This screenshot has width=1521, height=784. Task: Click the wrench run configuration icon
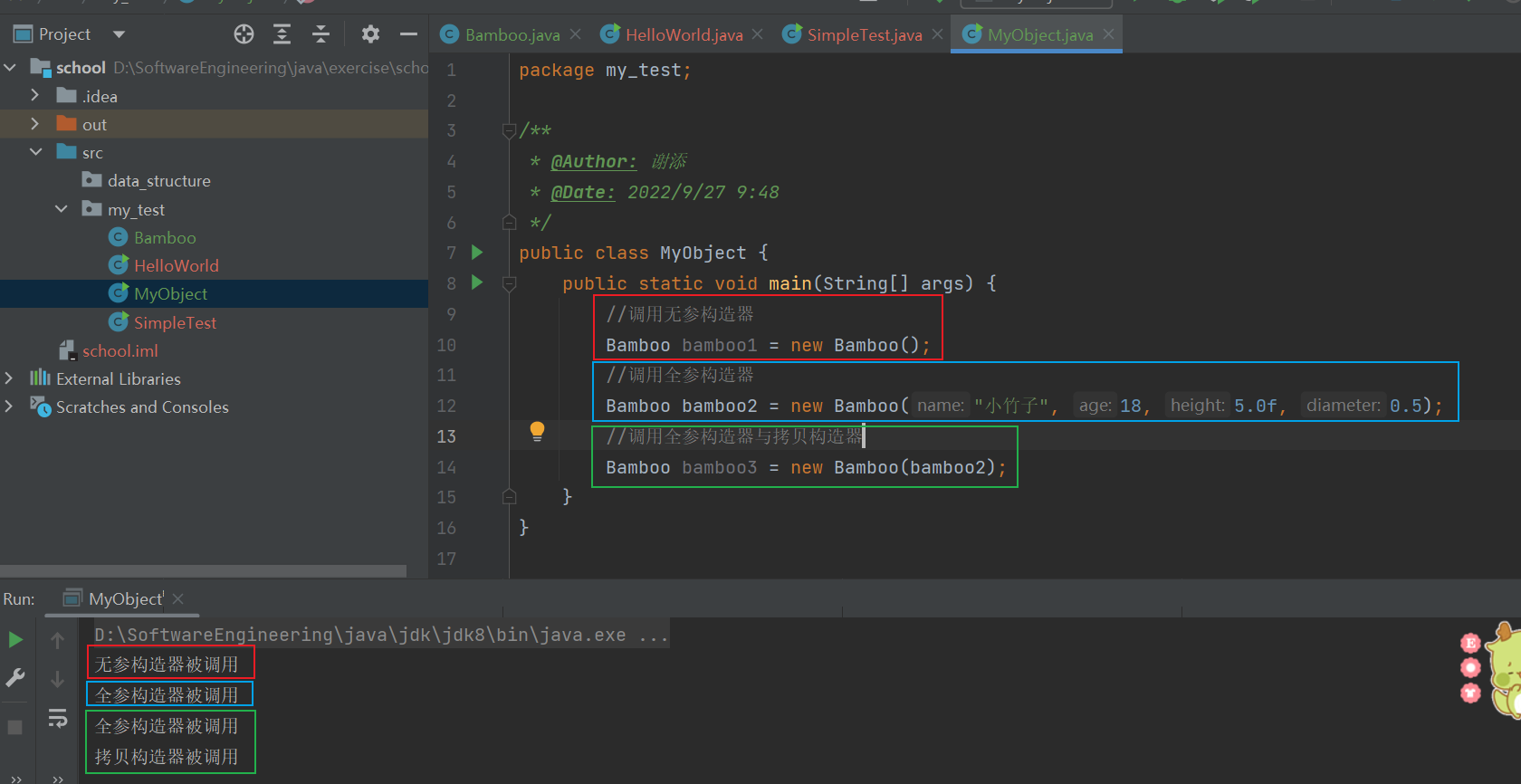pos(15,677)
